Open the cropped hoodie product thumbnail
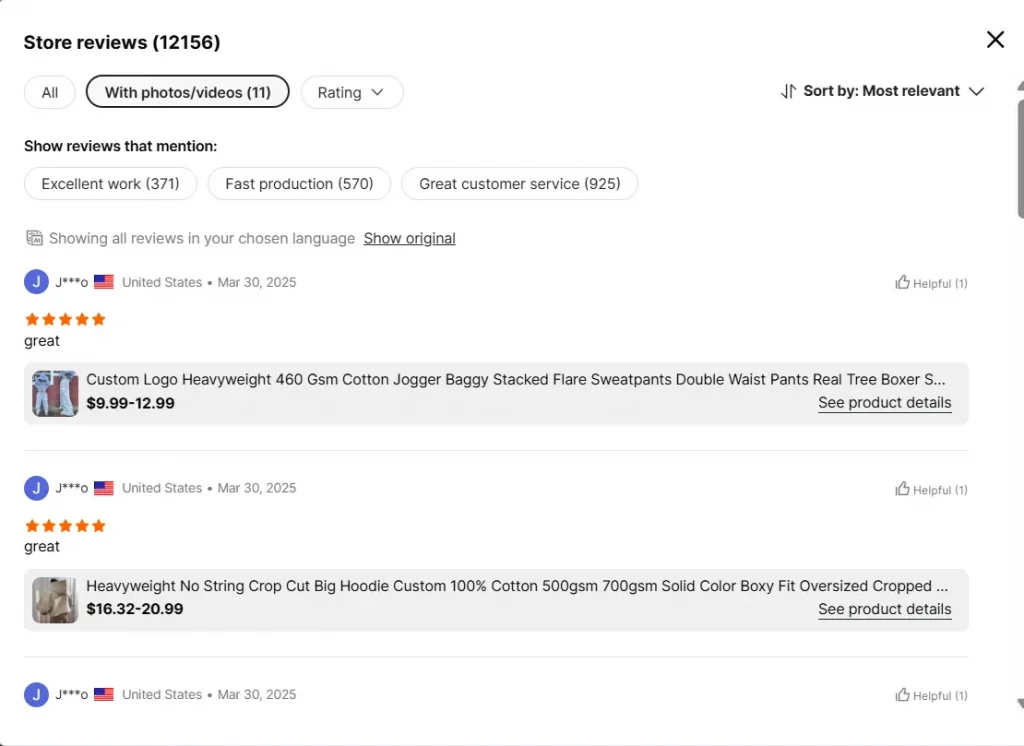Viewport: 1024px width, 746px height. click(55, 600)
